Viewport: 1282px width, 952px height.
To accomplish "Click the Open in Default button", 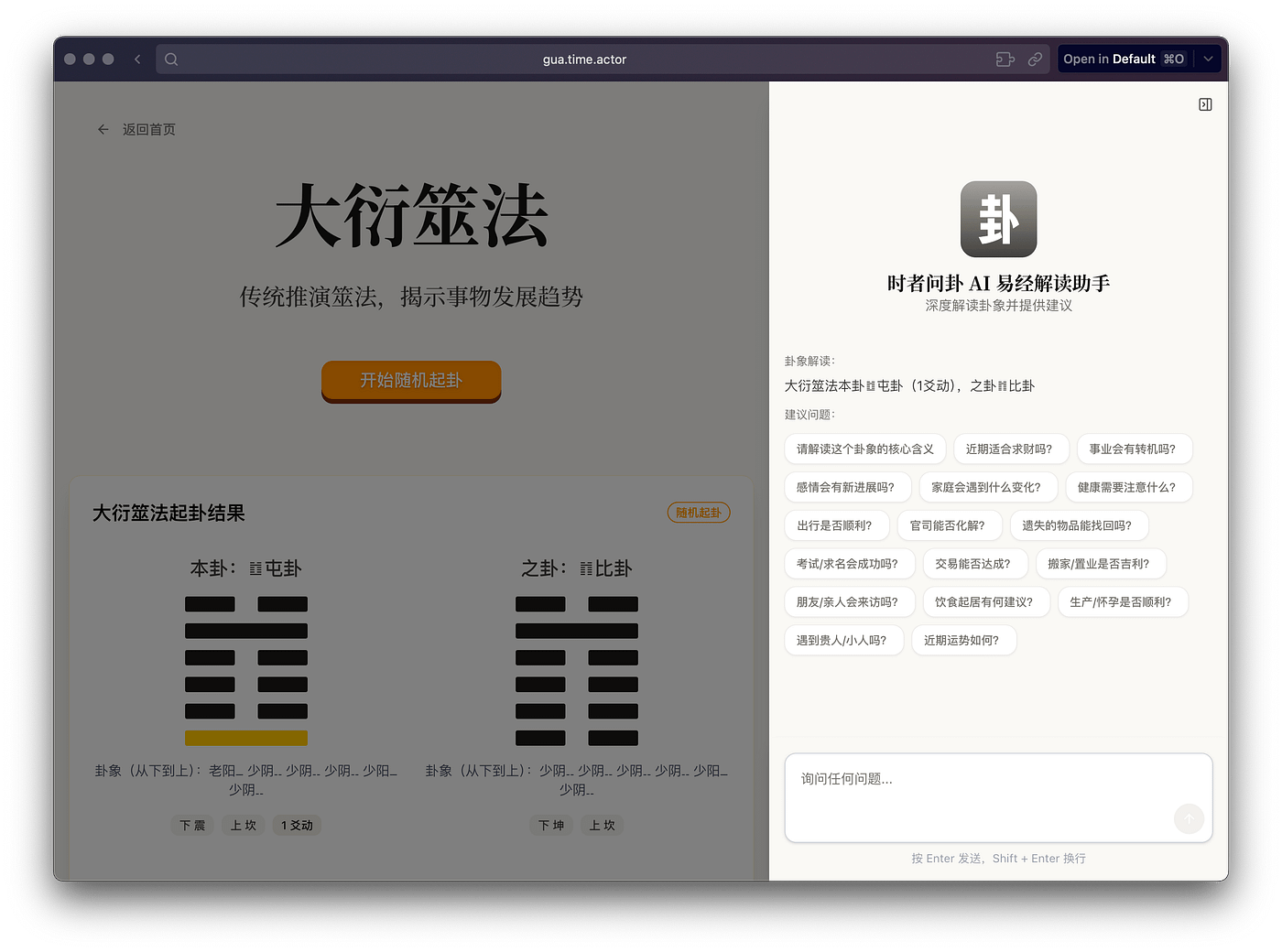I will [x=1124, y=59].
